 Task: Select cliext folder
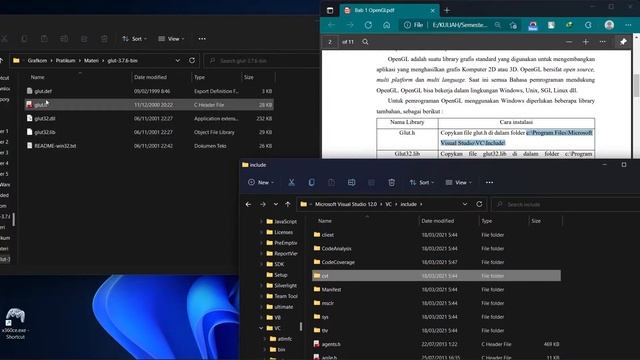[x=436, y=235]
